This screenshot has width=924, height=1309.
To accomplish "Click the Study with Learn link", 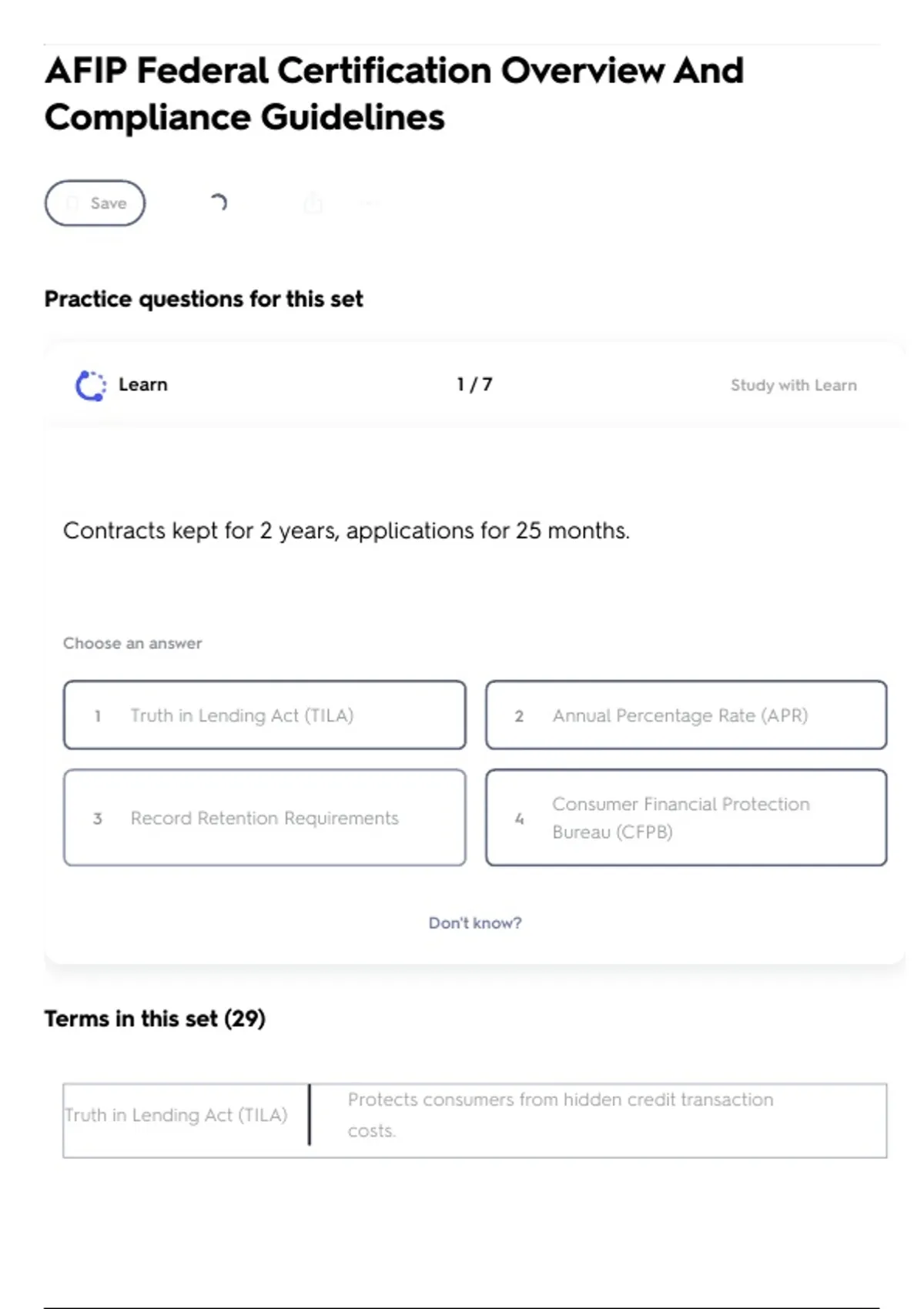I will tap(793, 385).
